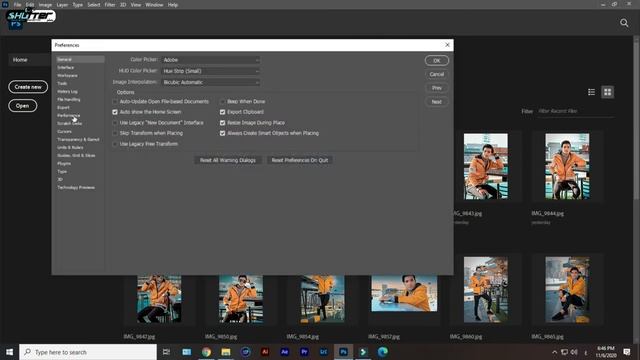
Task: Open the Windows Start menu
Action: click(9, 352)
